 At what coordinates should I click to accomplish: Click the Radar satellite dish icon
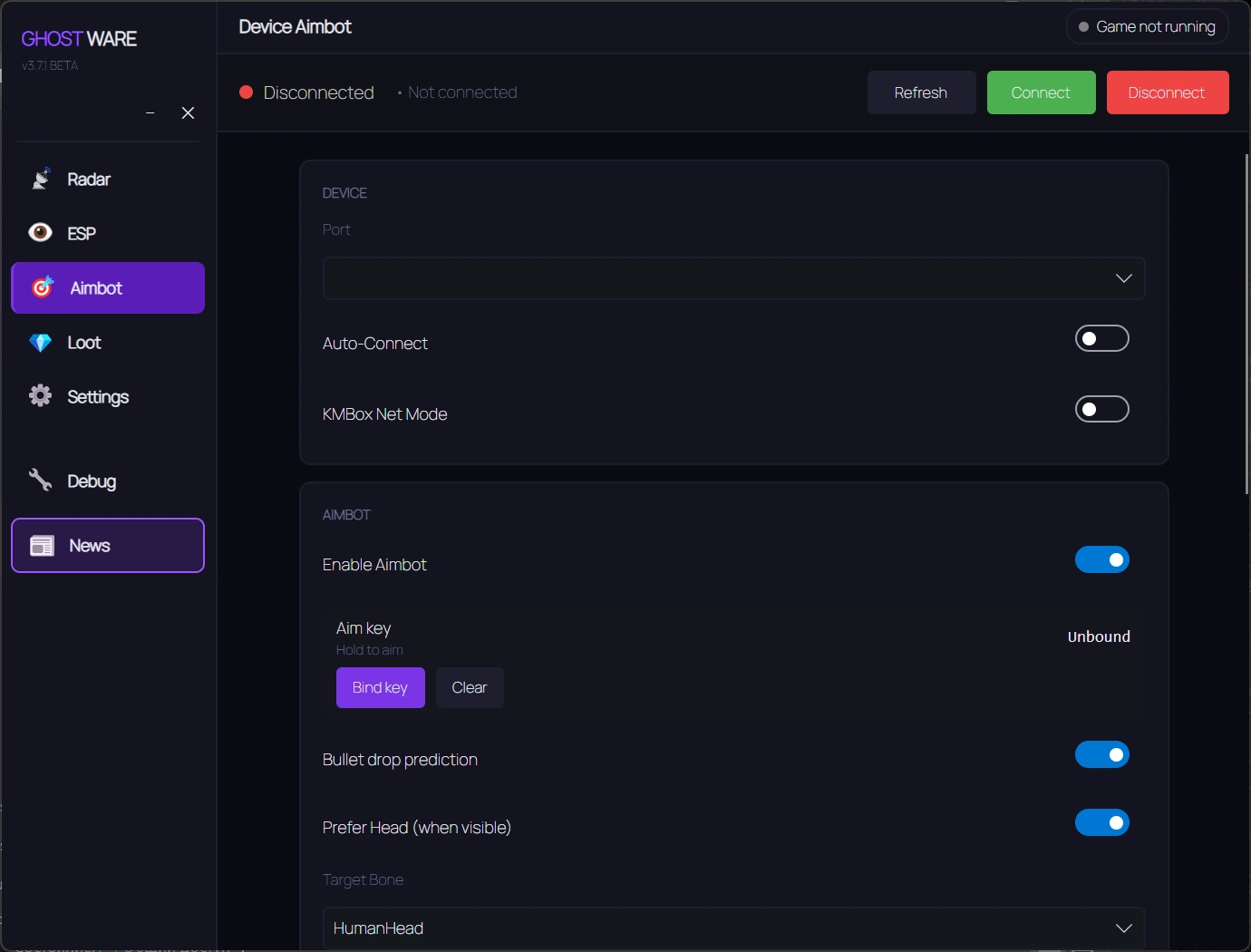[41, 179]
